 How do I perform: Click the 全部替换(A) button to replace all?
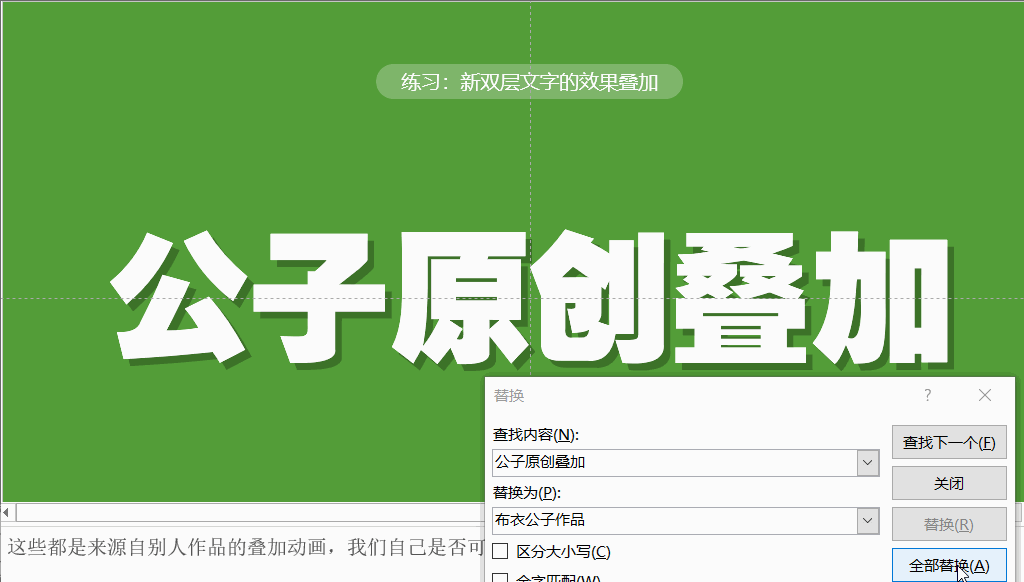(x=948, y=563)
